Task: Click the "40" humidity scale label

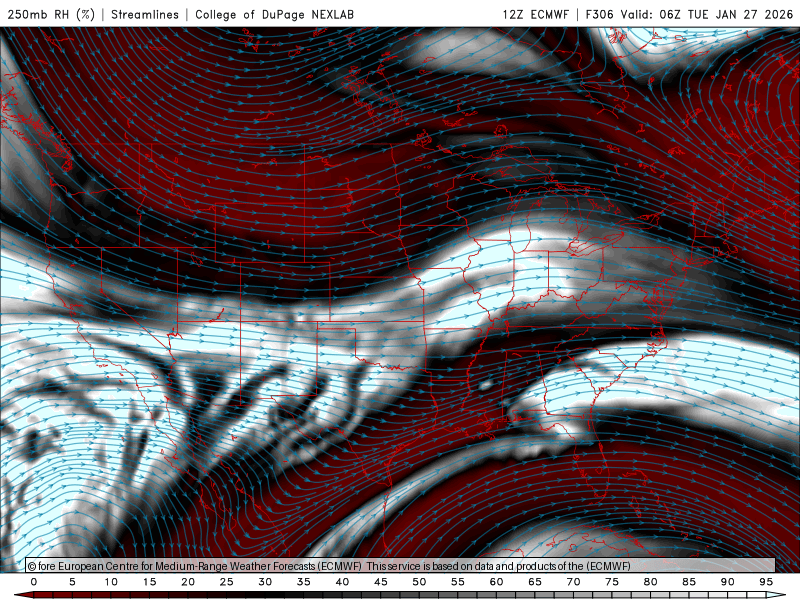Action: pos(342,582)
